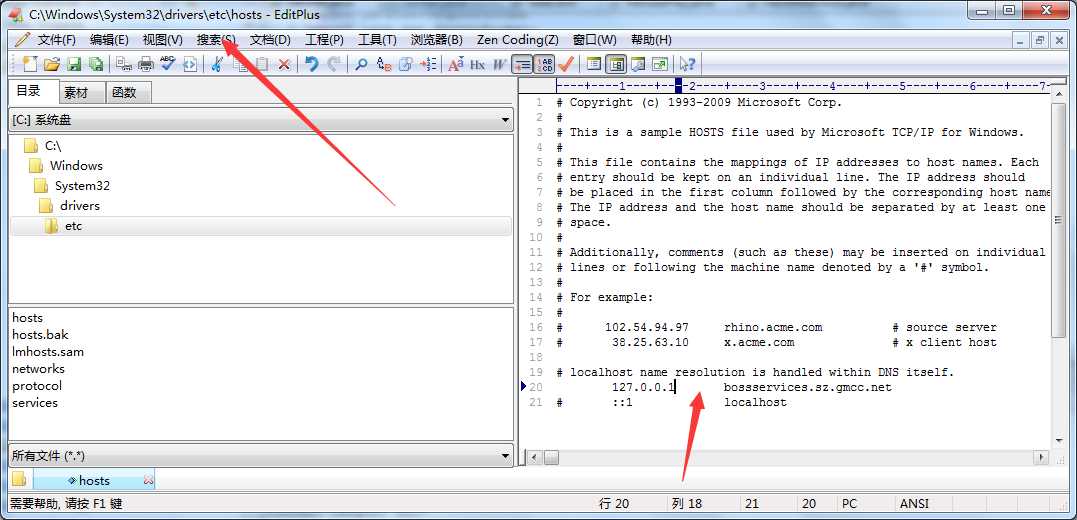
Task: Toggle the Auto Indent button
Action: click(522, 65)
